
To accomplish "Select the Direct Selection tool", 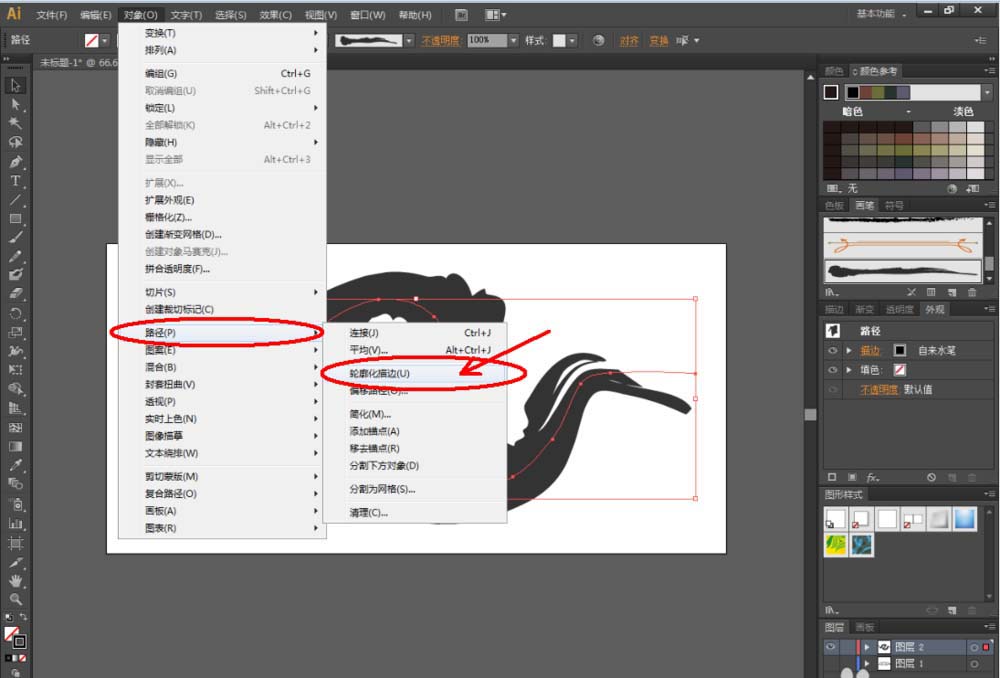I will click(x=16, y=105).
